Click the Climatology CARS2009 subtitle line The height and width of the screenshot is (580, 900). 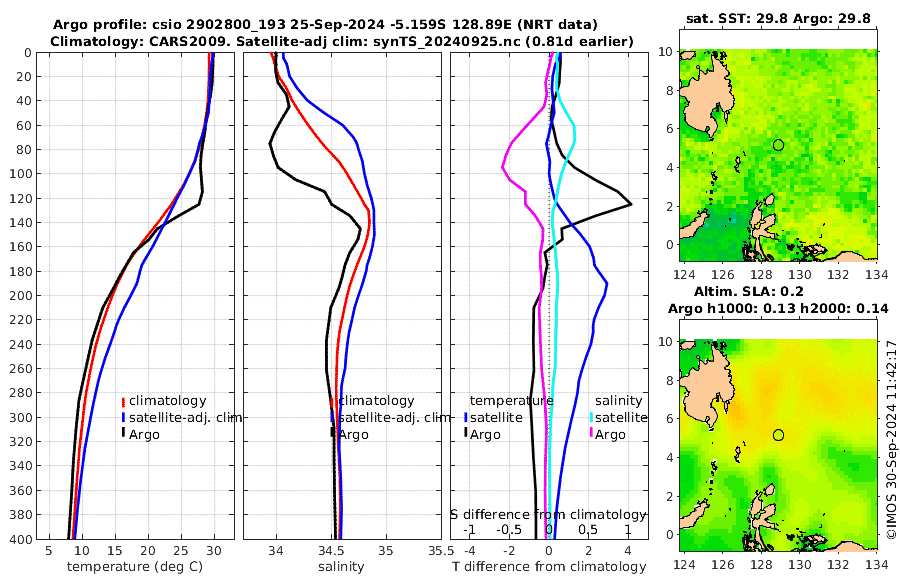342,41
